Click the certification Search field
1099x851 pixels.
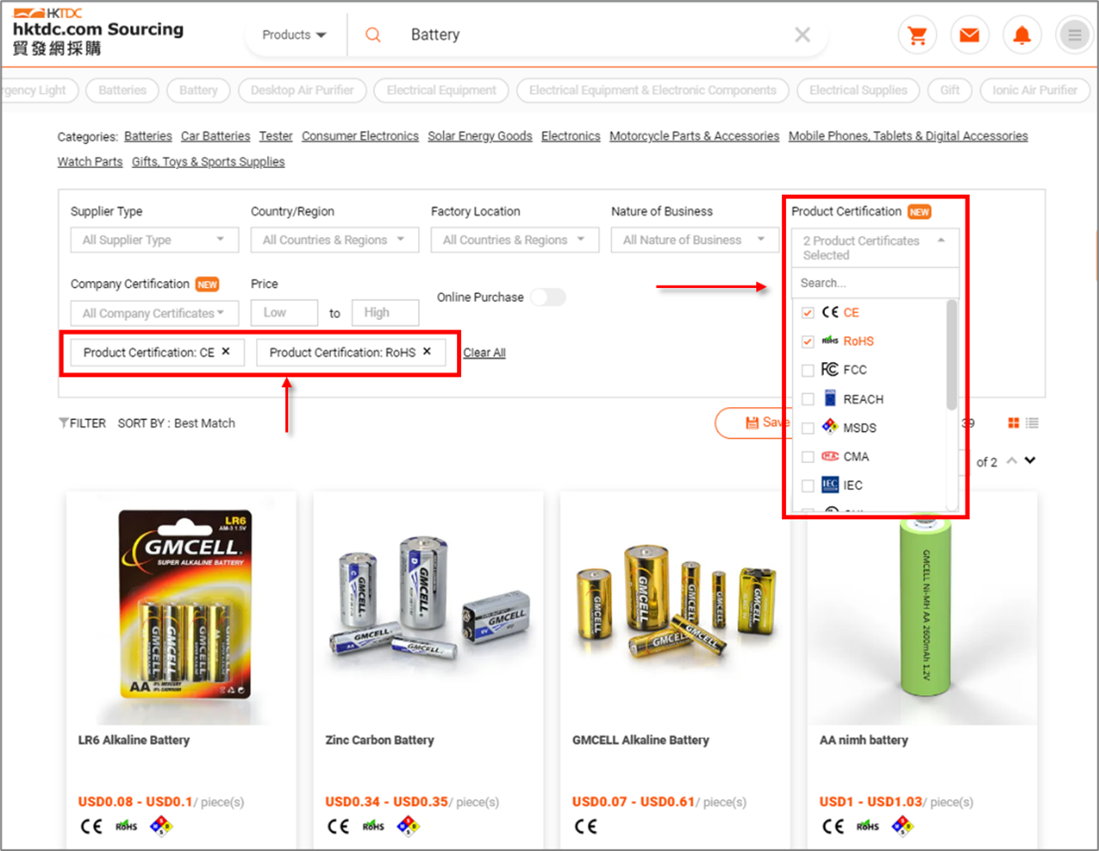click(875, 283)
